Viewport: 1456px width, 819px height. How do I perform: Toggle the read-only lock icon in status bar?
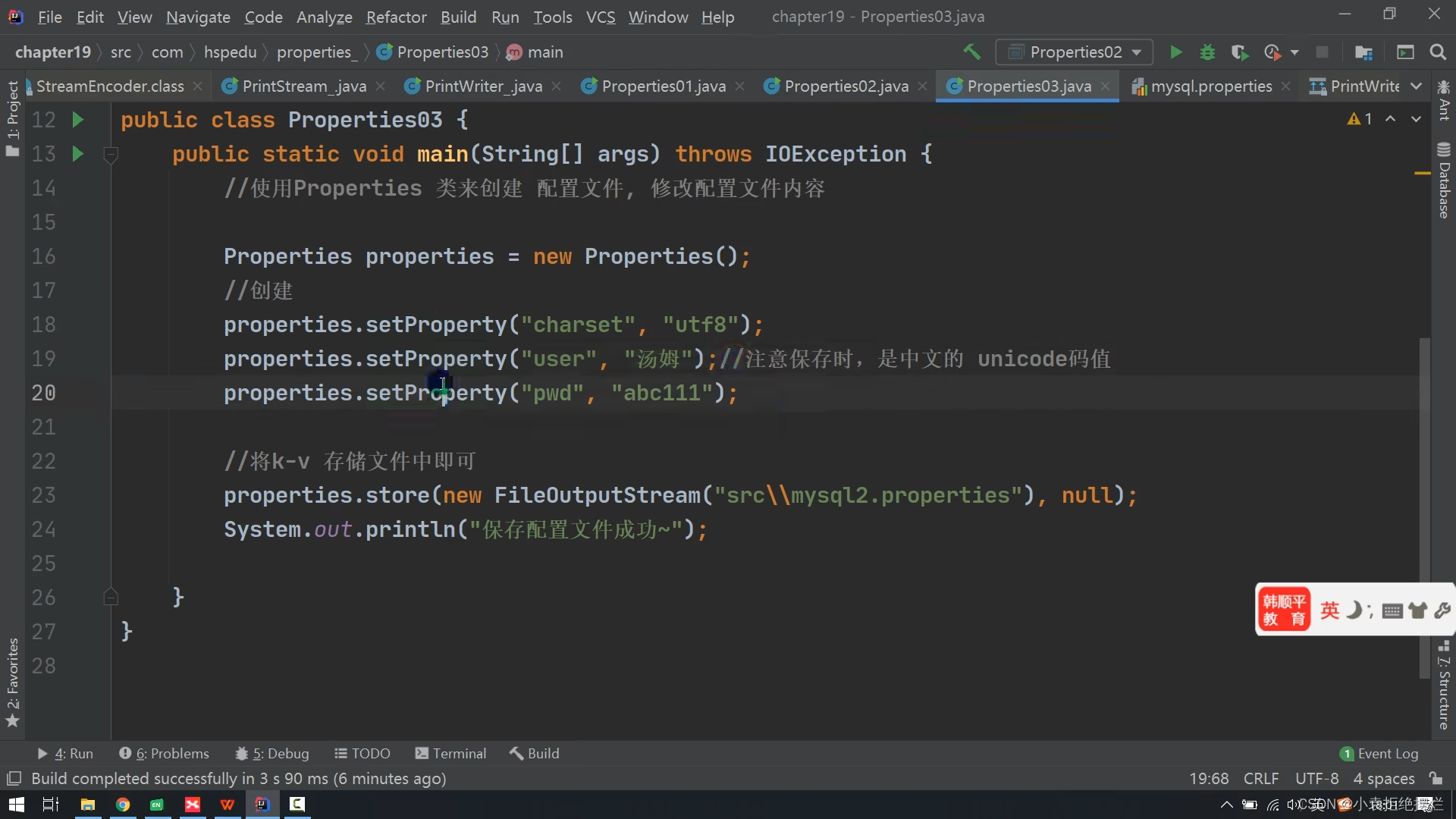[1436, 779]
